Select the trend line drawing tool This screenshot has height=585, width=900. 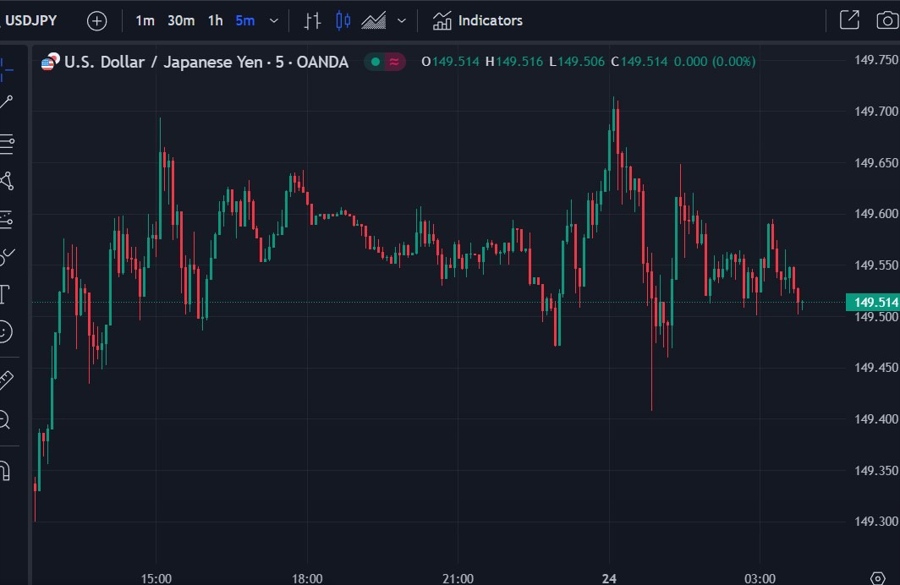[6, 103]
